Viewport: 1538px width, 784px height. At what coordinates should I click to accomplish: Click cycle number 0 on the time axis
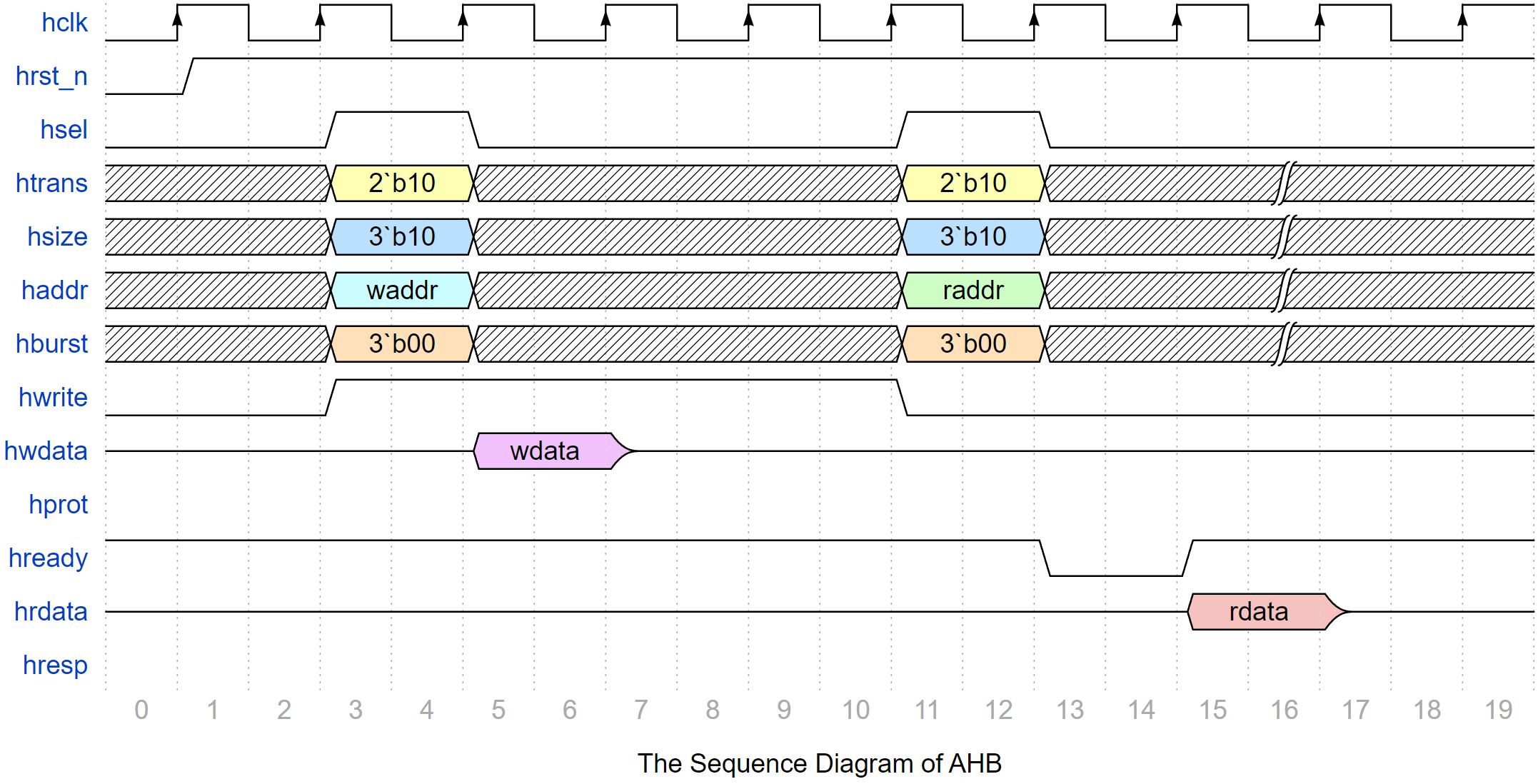tap(141, 710)
